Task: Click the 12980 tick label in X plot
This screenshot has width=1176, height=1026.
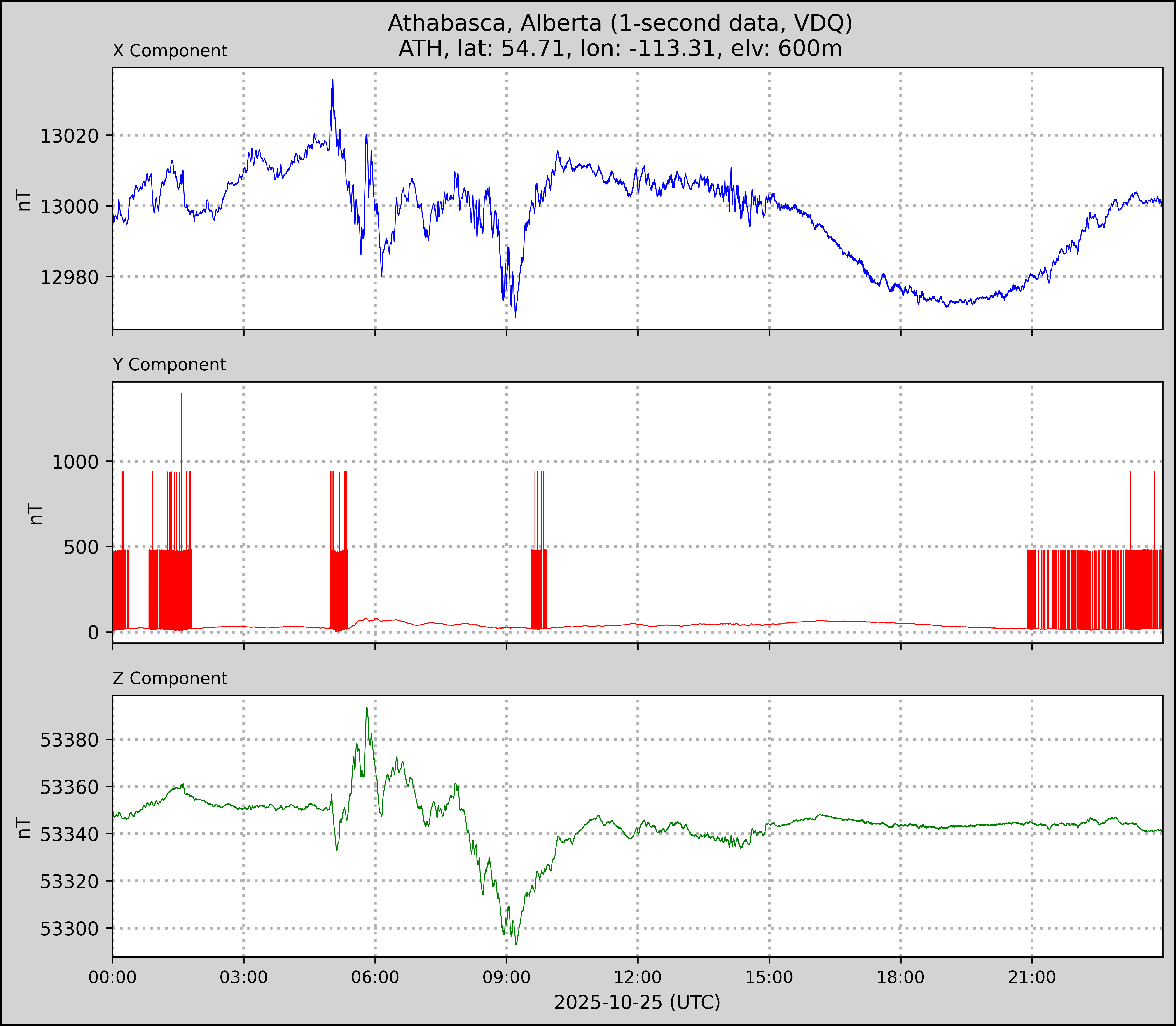Action: [x=69, y=277]
